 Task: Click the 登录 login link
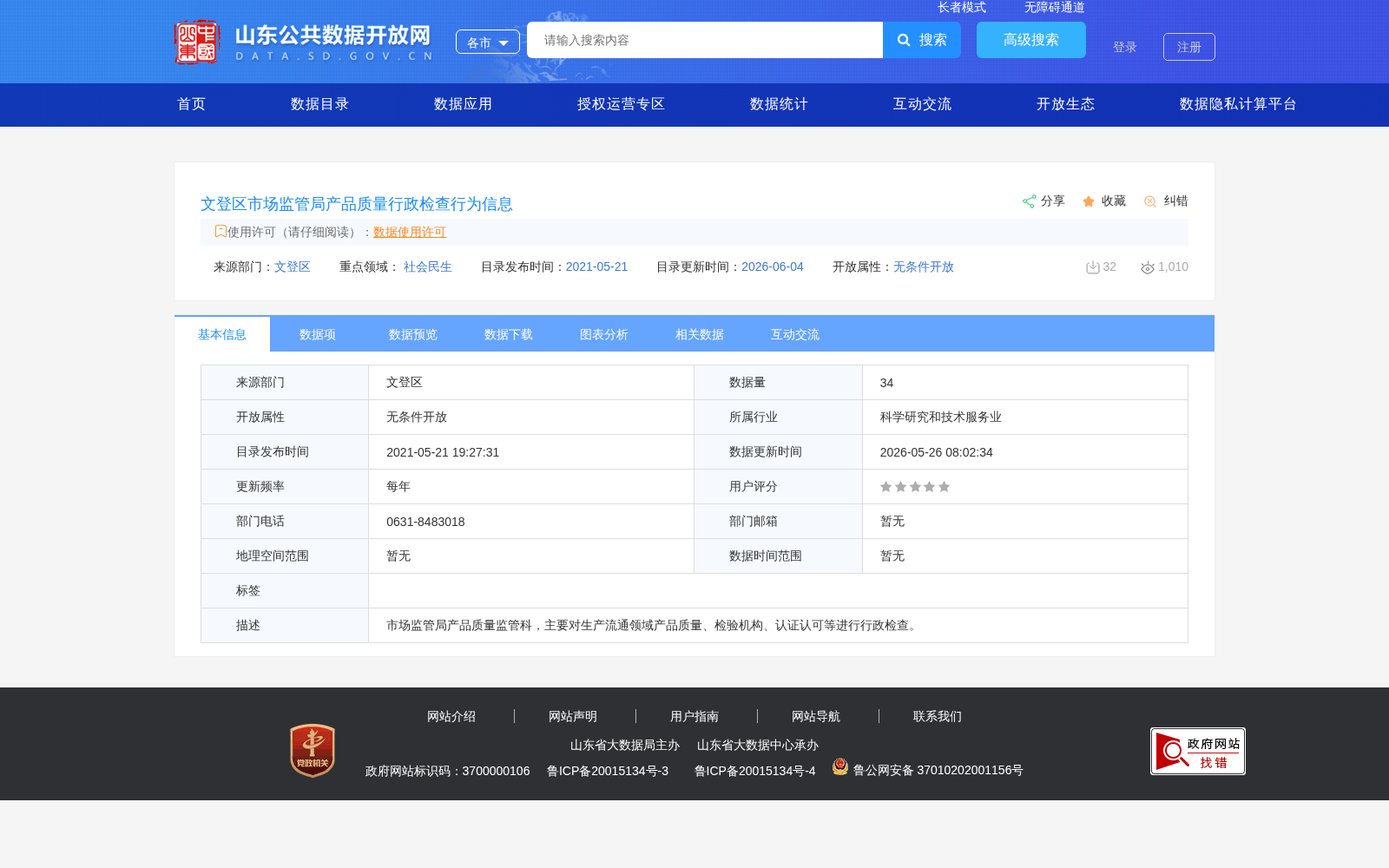pyautogui.click(x=1125, y=47)
